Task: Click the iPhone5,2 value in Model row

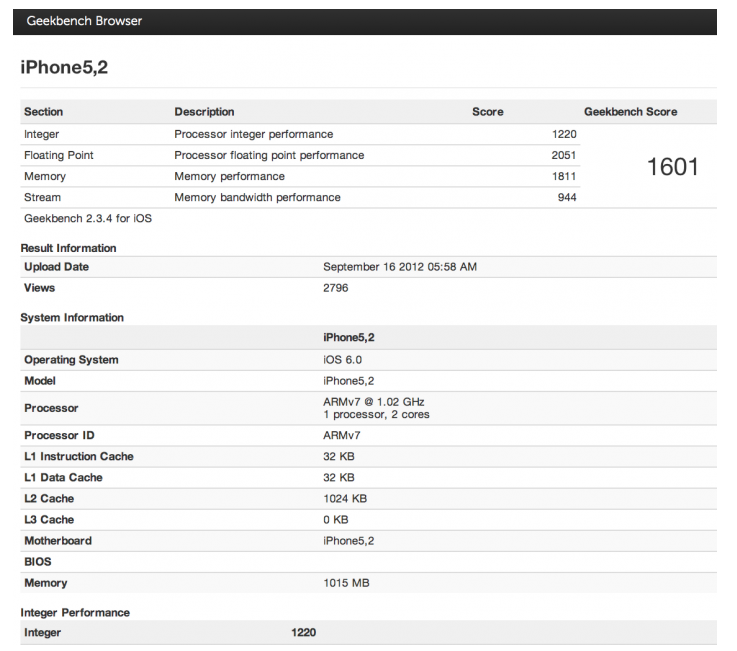Action: 349,381
